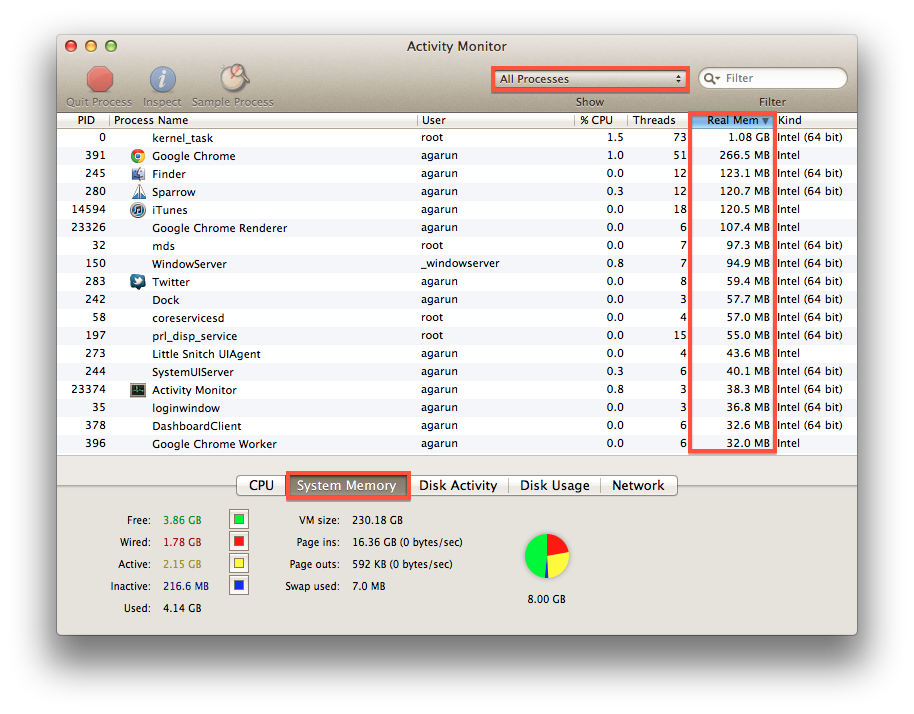Select the coreservicesd process row
This screenshot has width=914, height=714.
pyautogui.click(x=457, y=318)
